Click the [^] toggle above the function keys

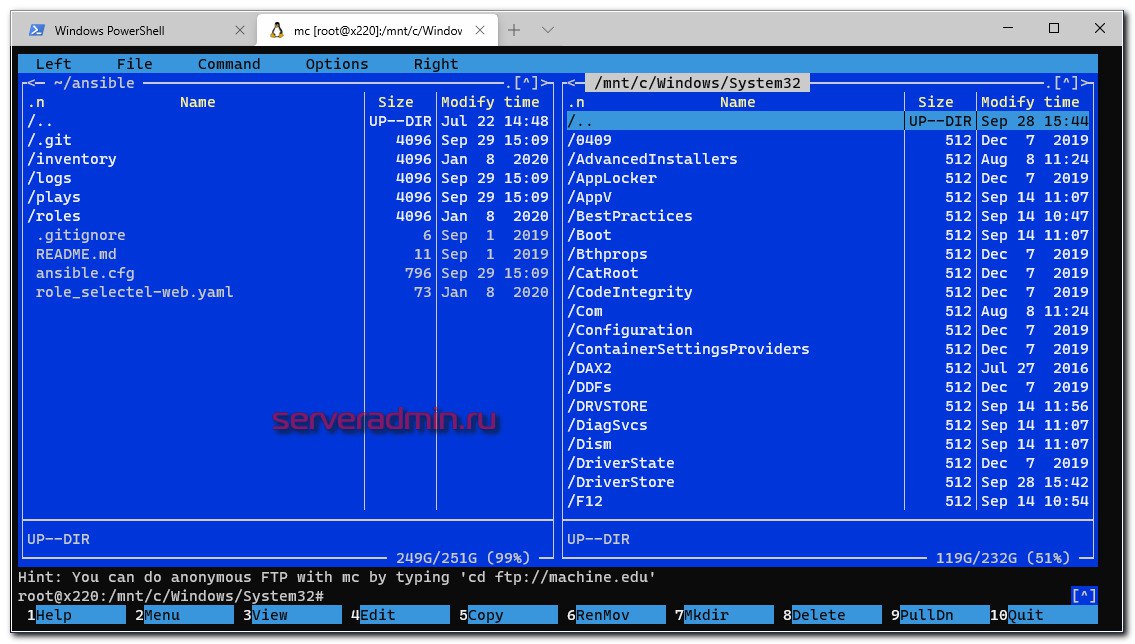click(1084, 596)
